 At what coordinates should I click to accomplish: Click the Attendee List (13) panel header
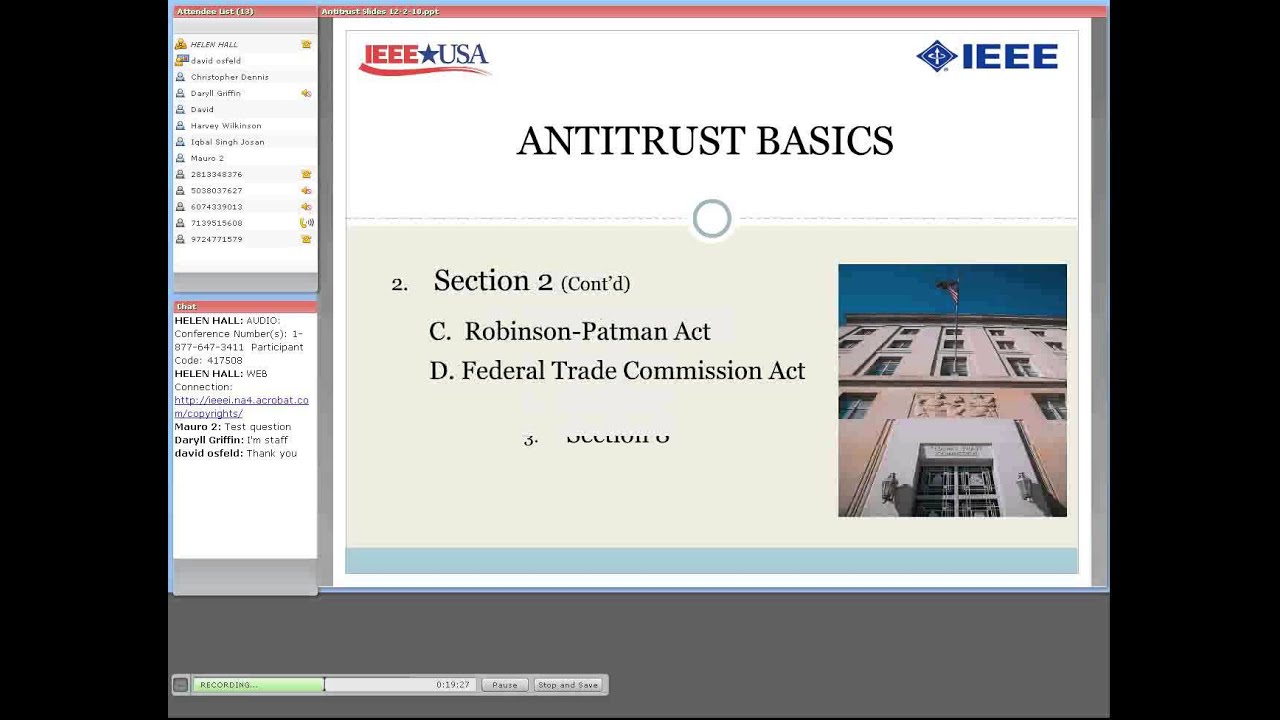click(x=245, y=11)
